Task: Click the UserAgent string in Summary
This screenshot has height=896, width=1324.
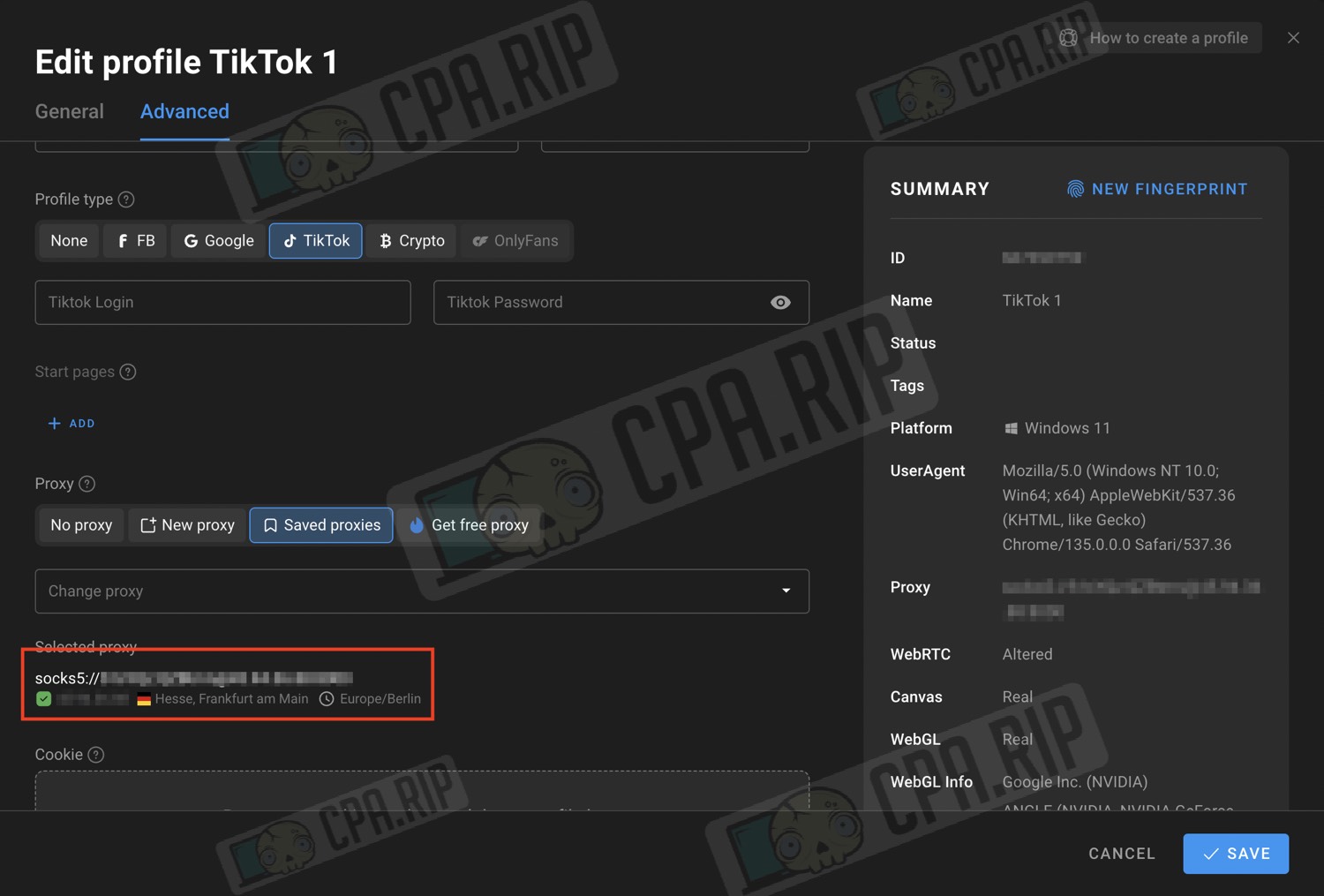Action: [x=1118, y=508]
